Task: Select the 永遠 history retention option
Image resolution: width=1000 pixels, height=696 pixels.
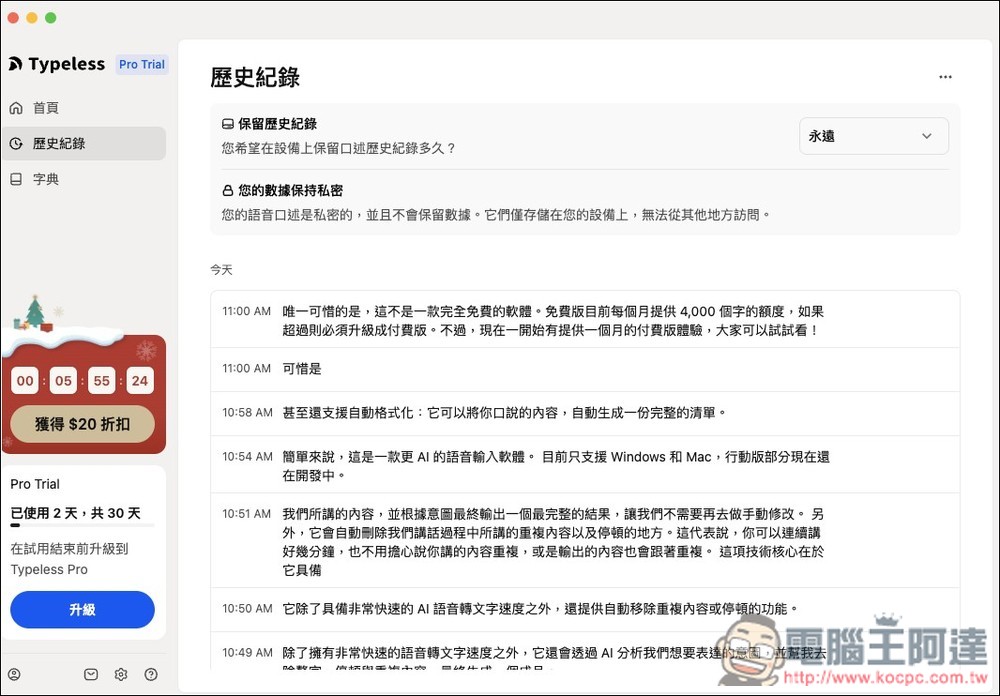Action: (x=820, y=135)
